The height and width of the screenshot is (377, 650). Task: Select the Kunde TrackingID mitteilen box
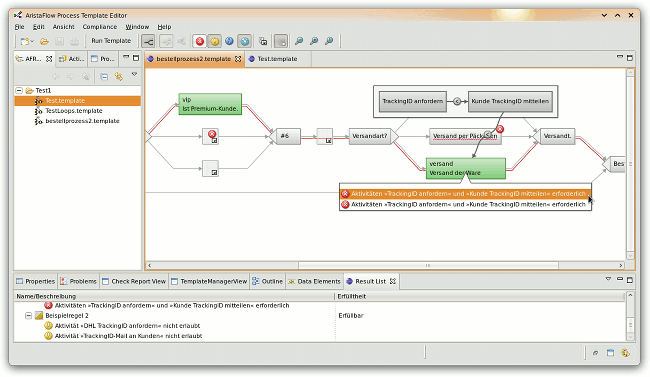pos(510,101)
